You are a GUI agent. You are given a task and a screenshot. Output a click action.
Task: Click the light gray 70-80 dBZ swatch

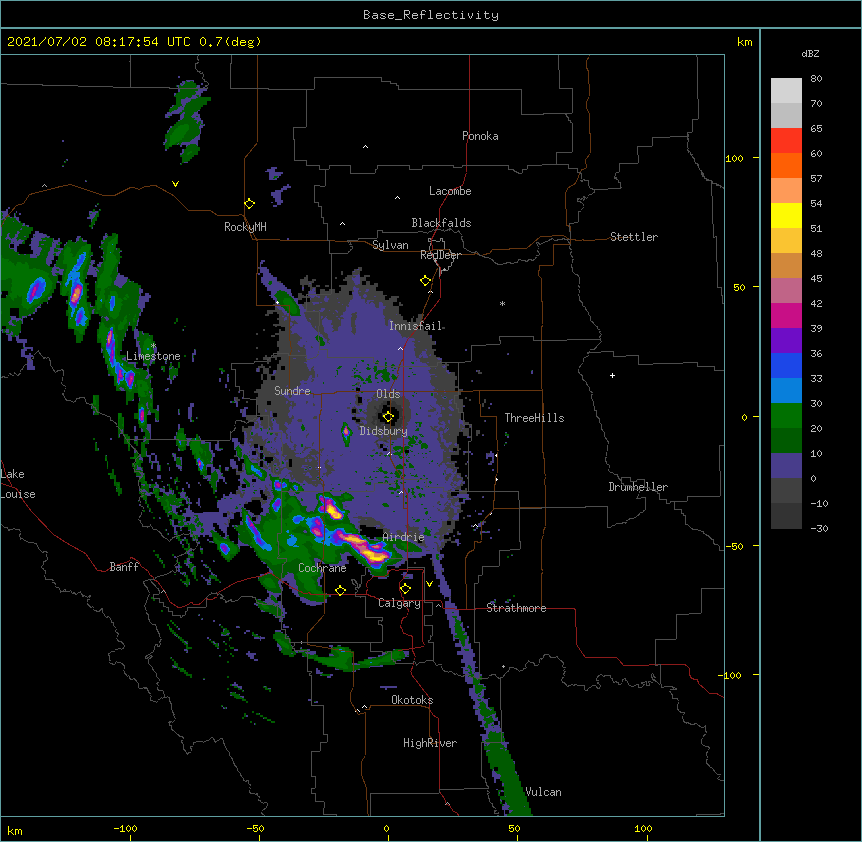[786, 91]
